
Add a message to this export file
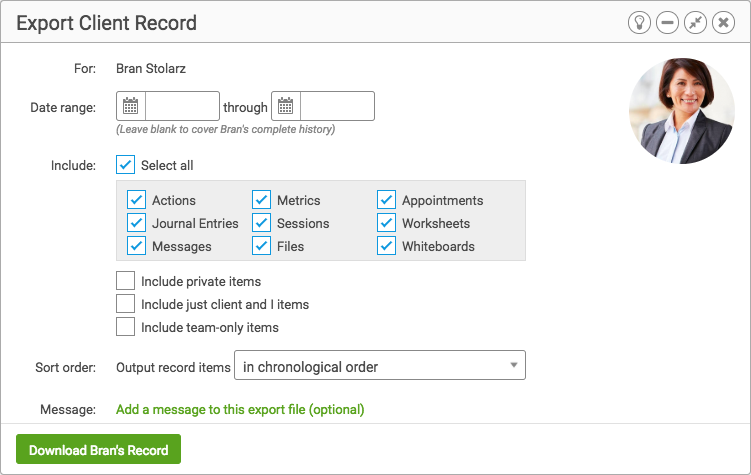[240, 410]
